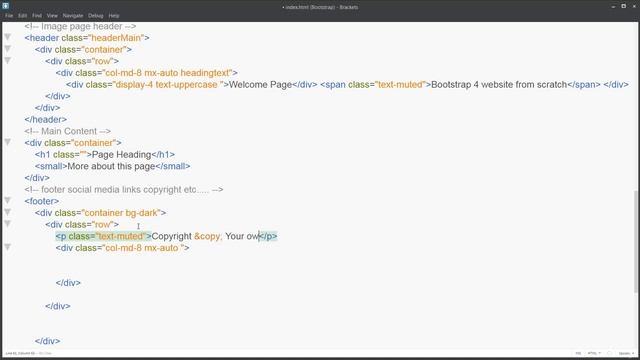Click the Spaces indentation setting in status bar
Viewport: 640px width, 360px height.
coord(626,353)
